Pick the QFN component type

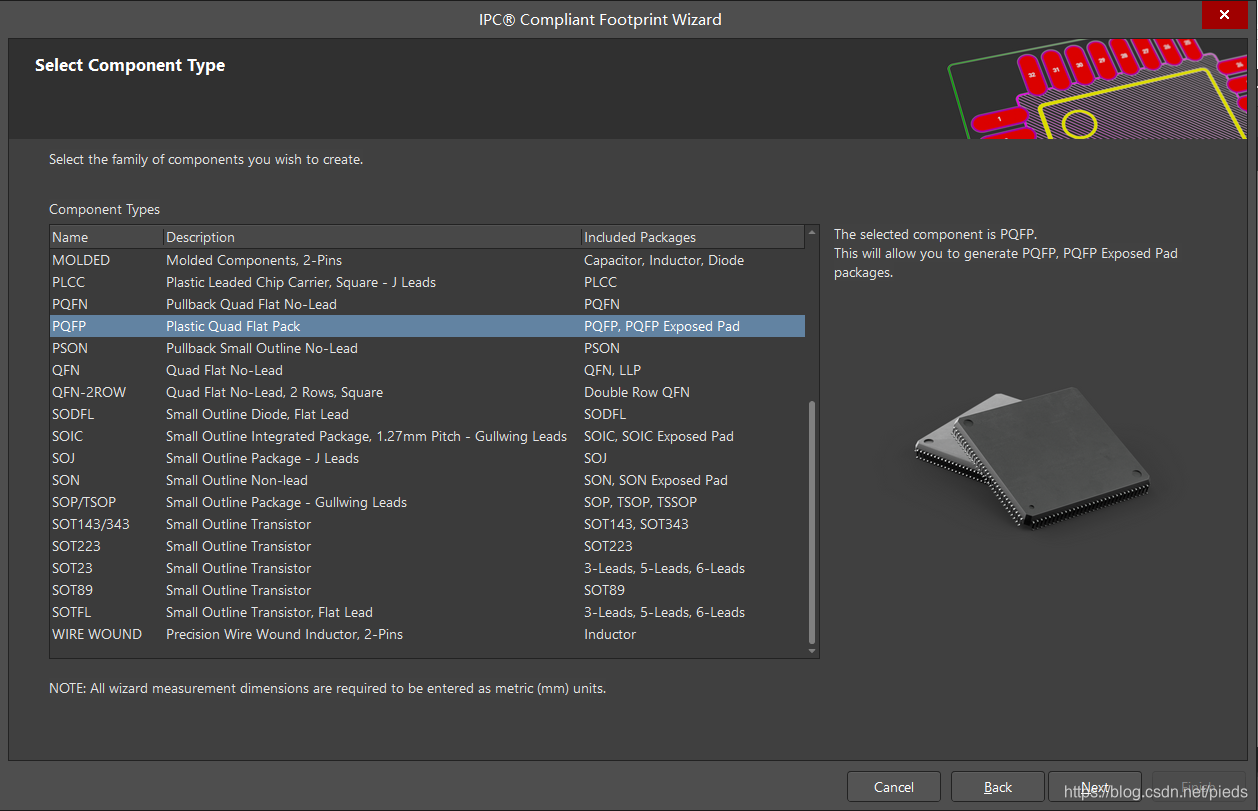coord(66,370)
